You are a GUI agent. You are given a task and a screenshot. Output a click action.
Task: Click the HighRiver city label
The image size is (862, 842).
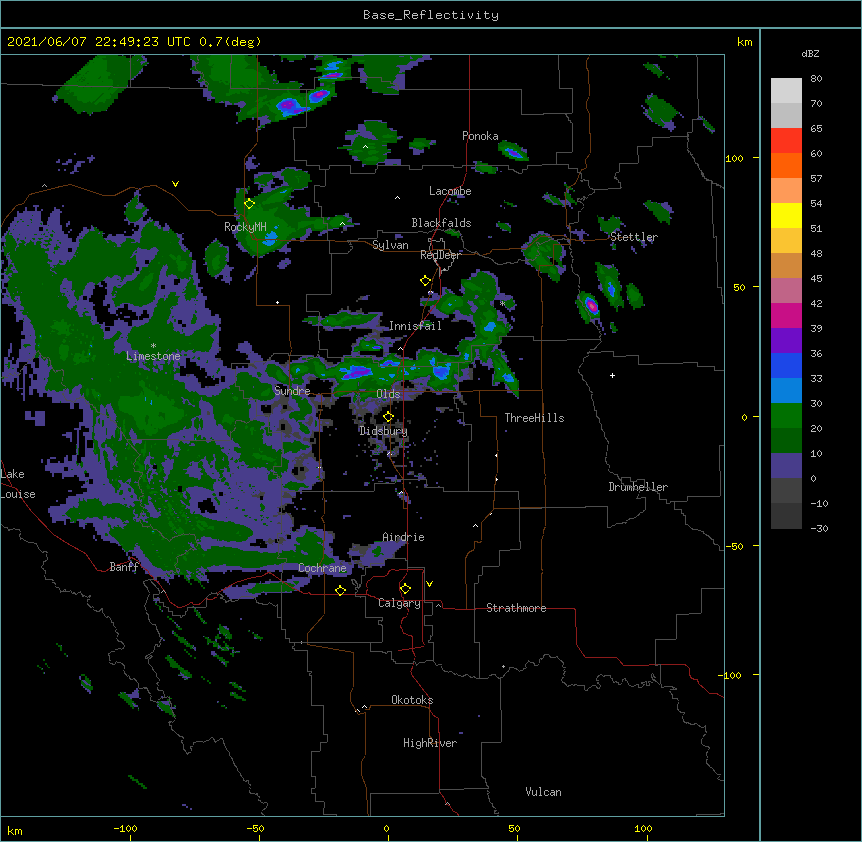[430, 743]
